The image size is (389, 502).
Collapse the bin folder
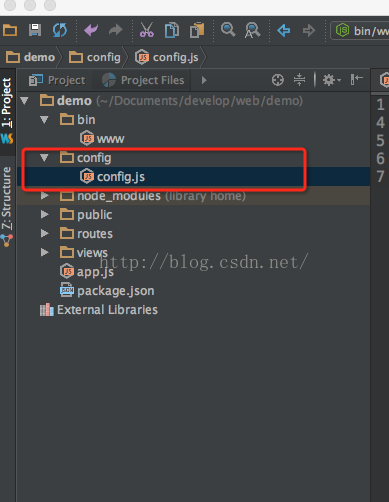pos(44,119)
